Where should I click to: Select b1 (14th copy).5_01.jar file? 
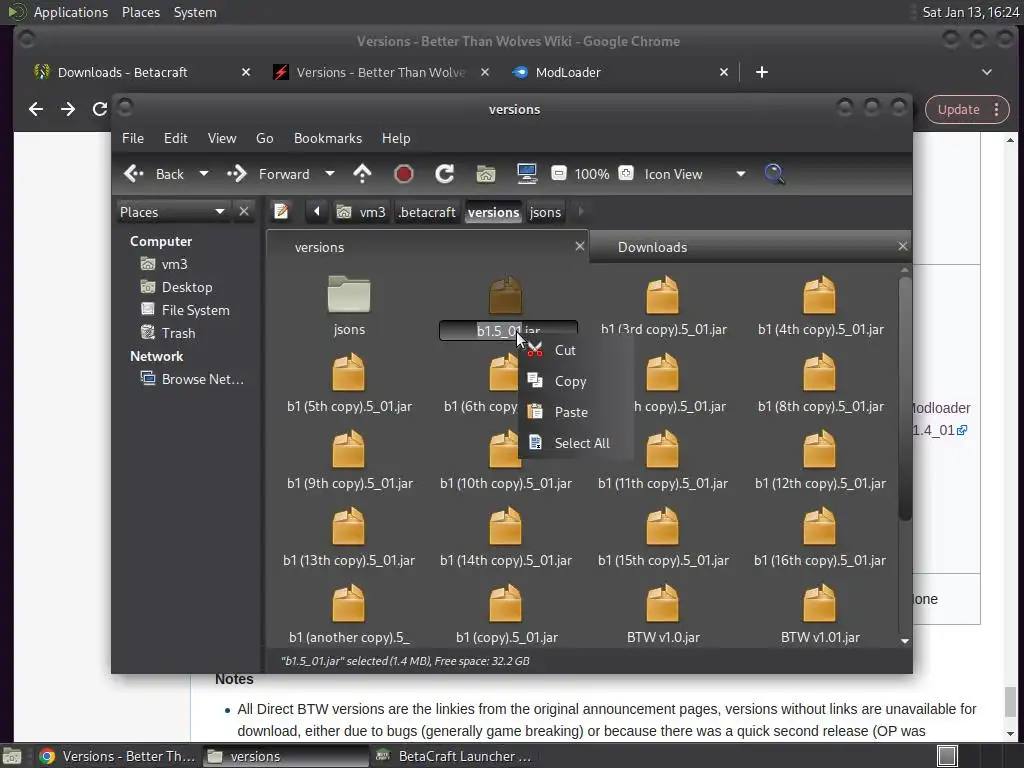point(505,536)
